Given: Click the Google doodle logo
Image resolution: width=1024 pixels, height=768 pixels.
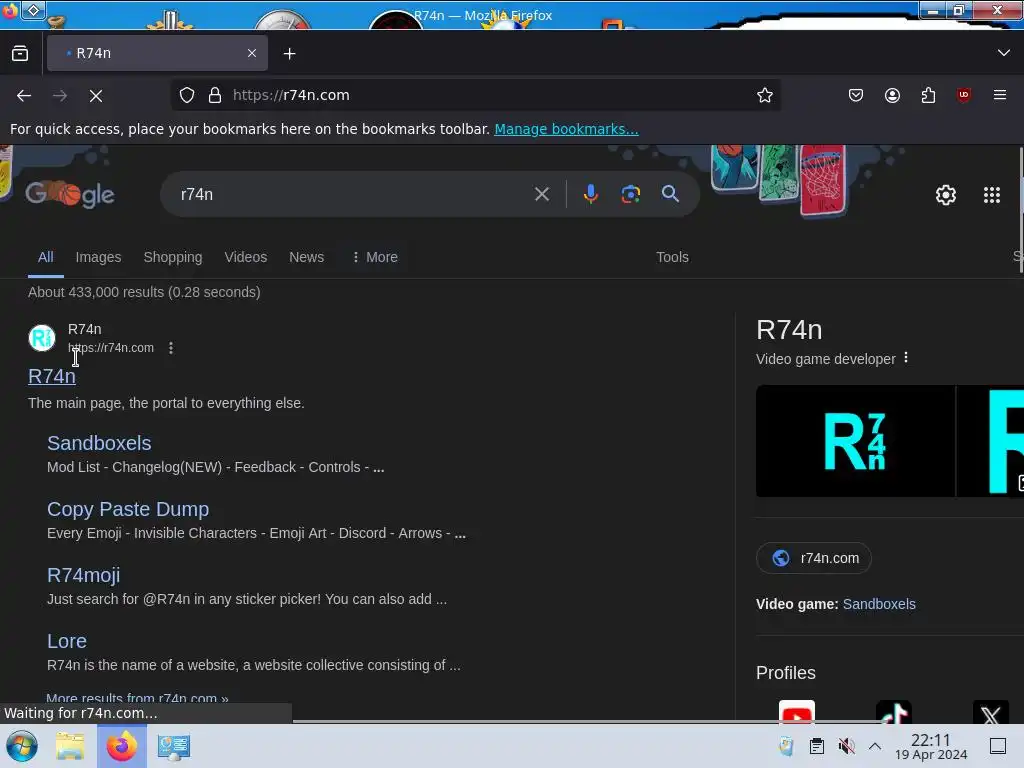Looking at the screenshot, I should pyautogui.click(x=70, y=194).
